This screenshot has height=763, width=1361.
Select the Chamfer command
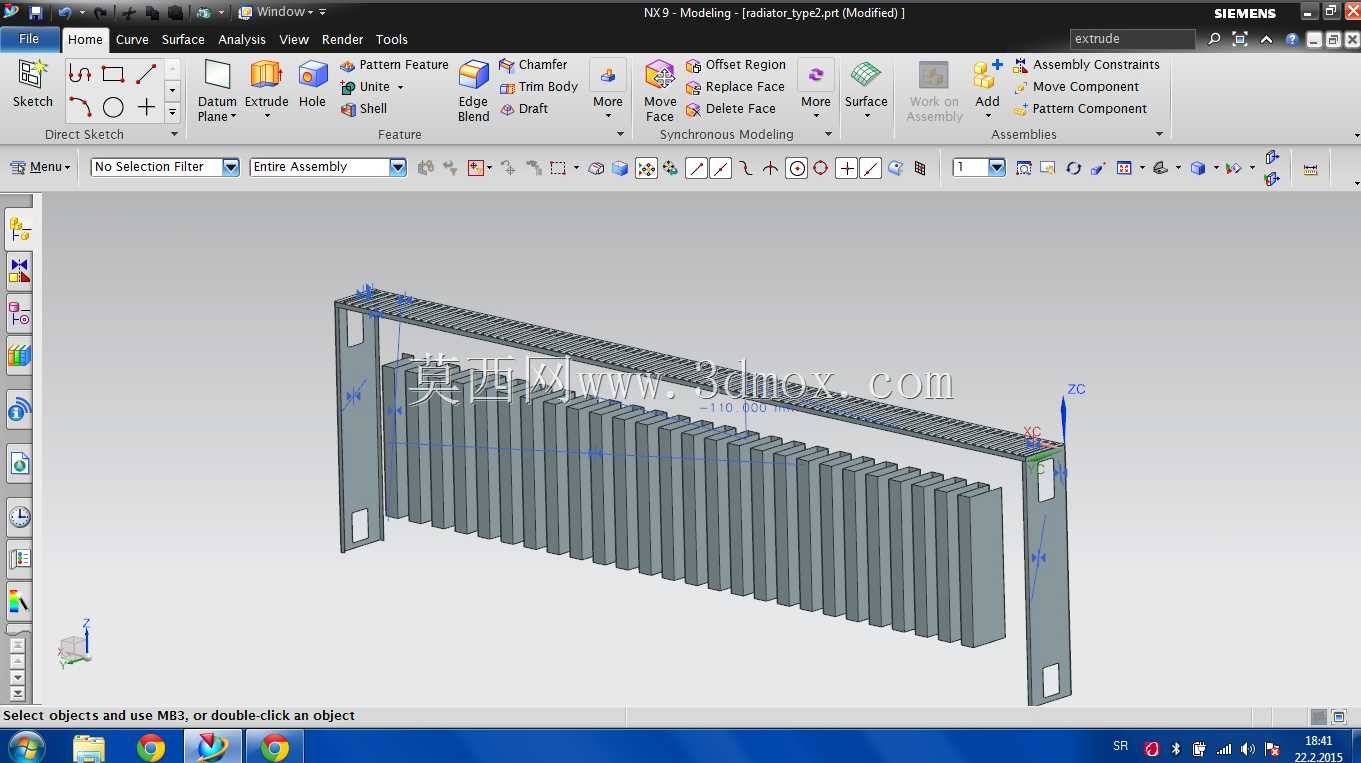(x=533, y=65)
